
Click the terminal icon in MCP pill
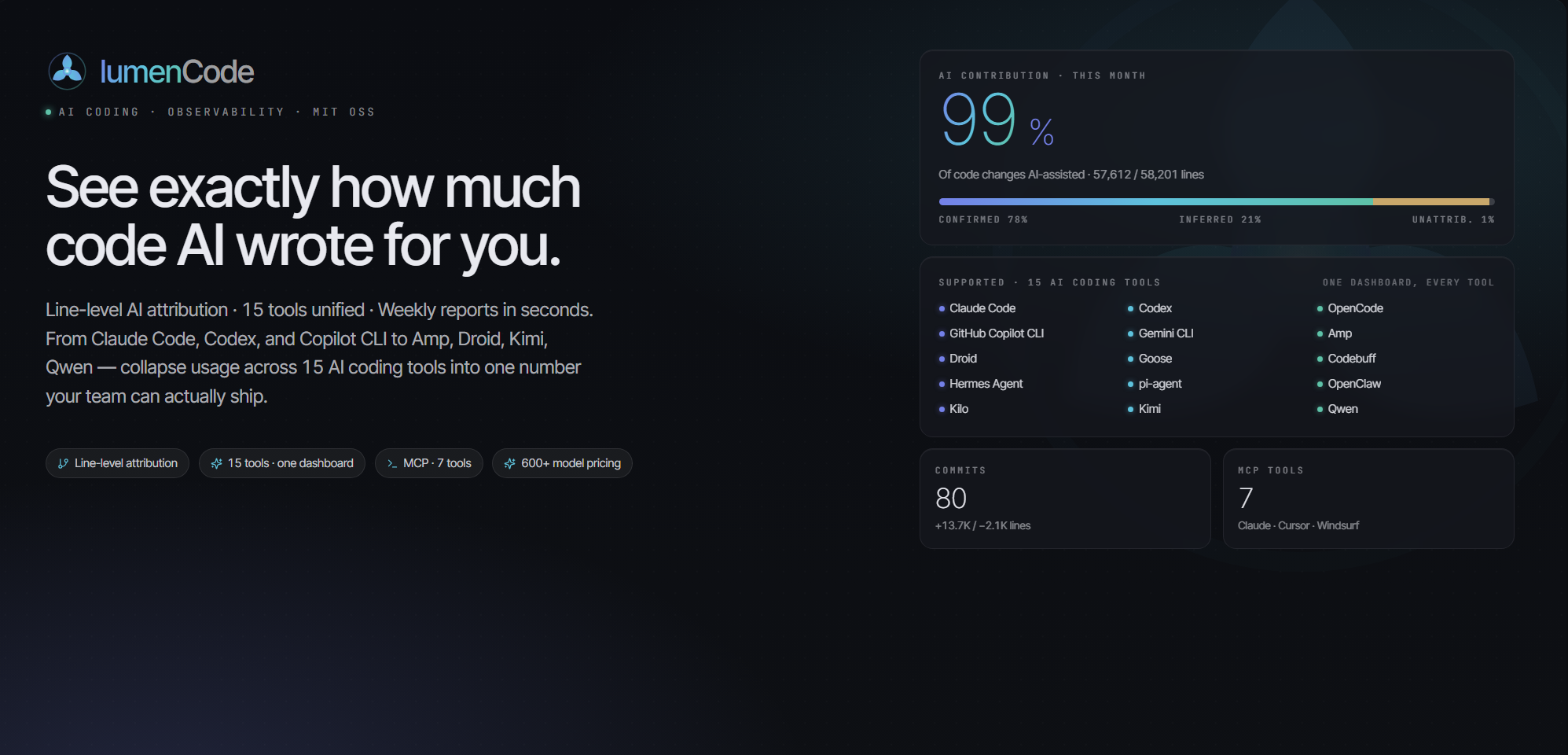point(392,463)
